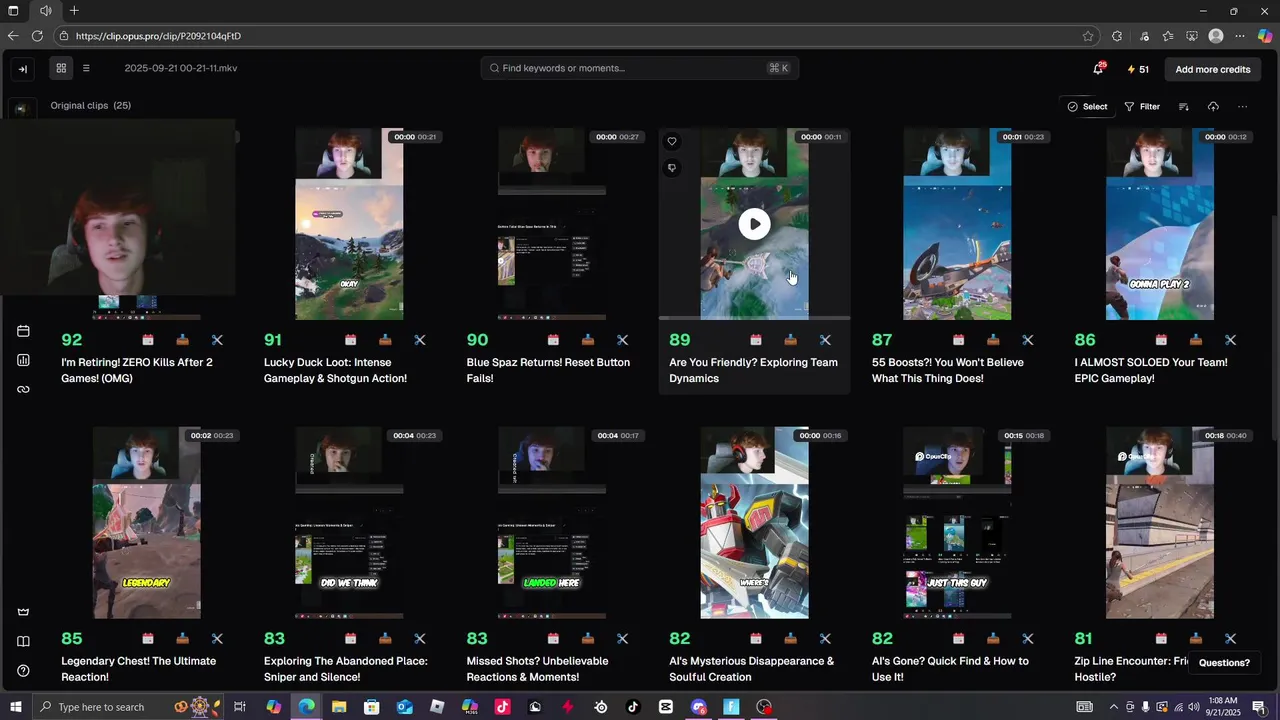
Task: Open the schedule calendar icon for the '89' clip
Action: click(x=756, y=340)
